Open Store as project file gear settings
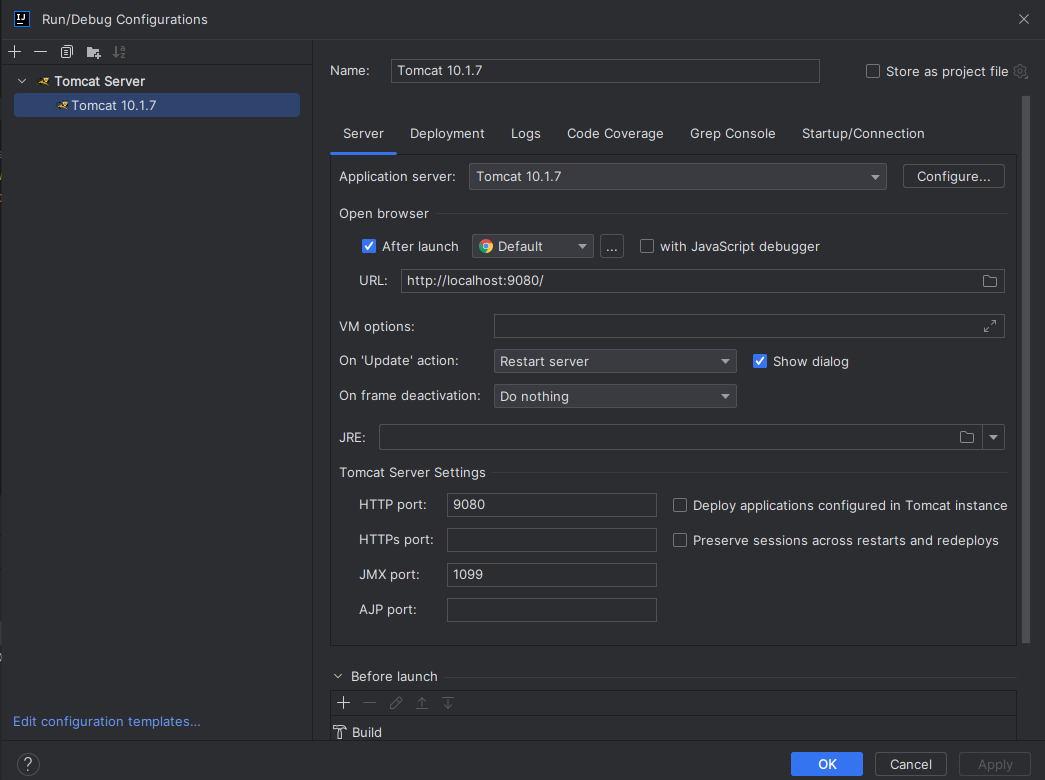The image size is (1045, 780). tap(1020, 71)
